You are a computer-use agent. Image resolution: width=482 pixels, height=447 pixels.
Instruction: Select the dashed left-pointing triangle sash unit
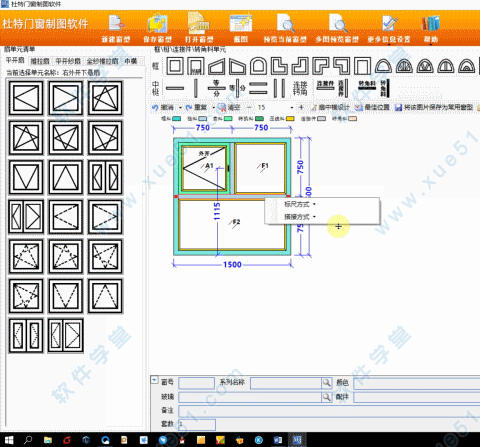coord(66,217)
